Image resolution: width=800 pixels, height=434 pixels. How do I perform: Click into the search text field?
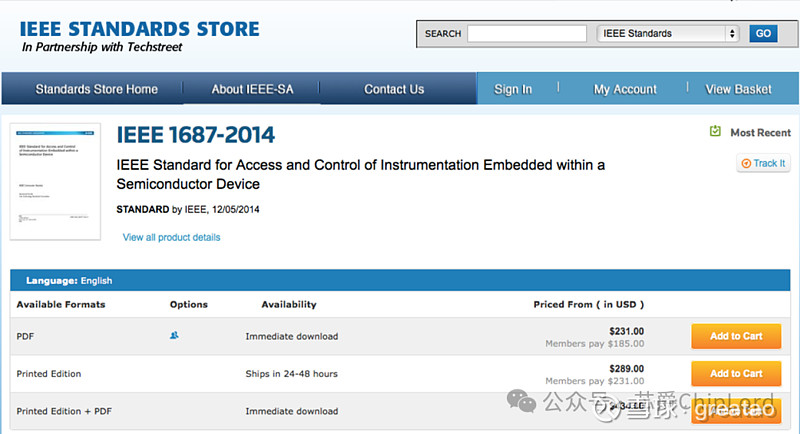pos(525,33)
